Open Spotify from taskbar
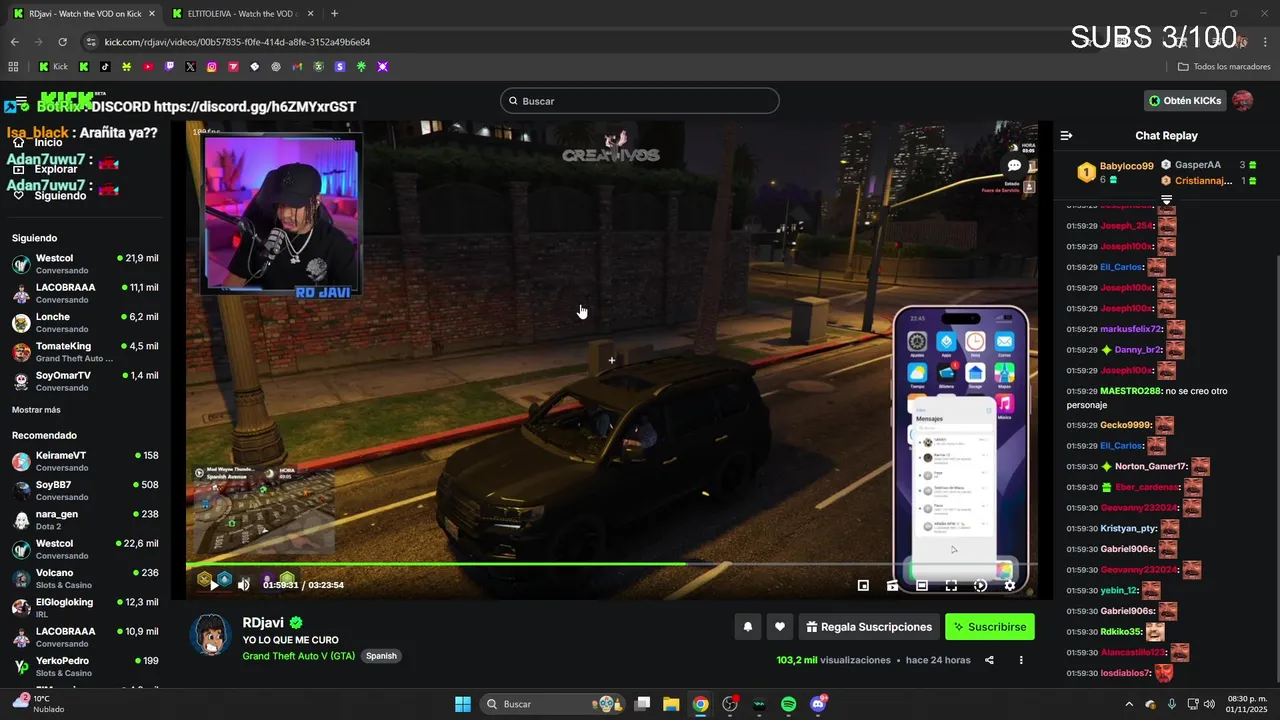Viewport: 1280px width, 720px height. (788, 704)
